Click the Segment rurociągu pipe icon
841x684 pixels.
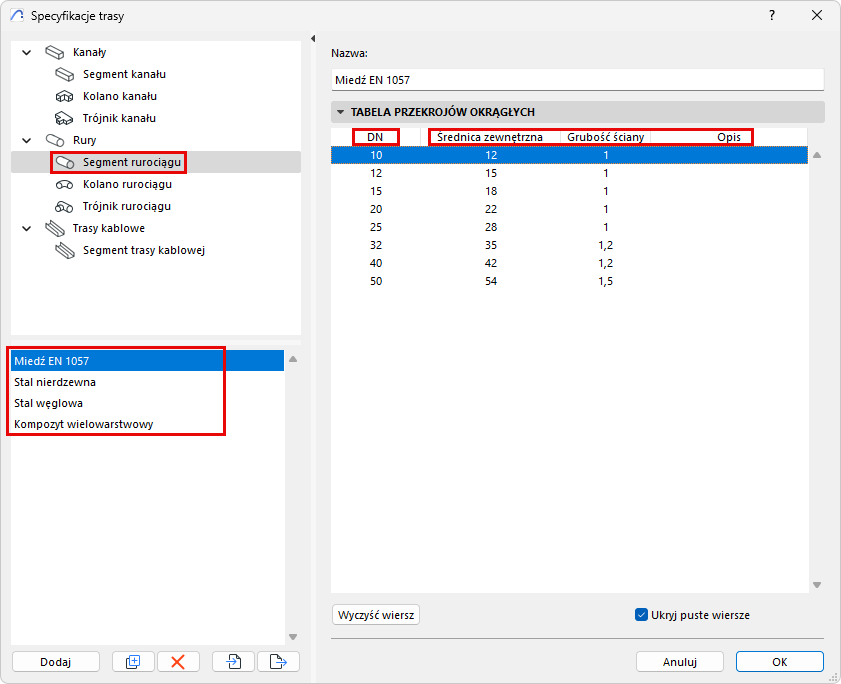(65, 162)
